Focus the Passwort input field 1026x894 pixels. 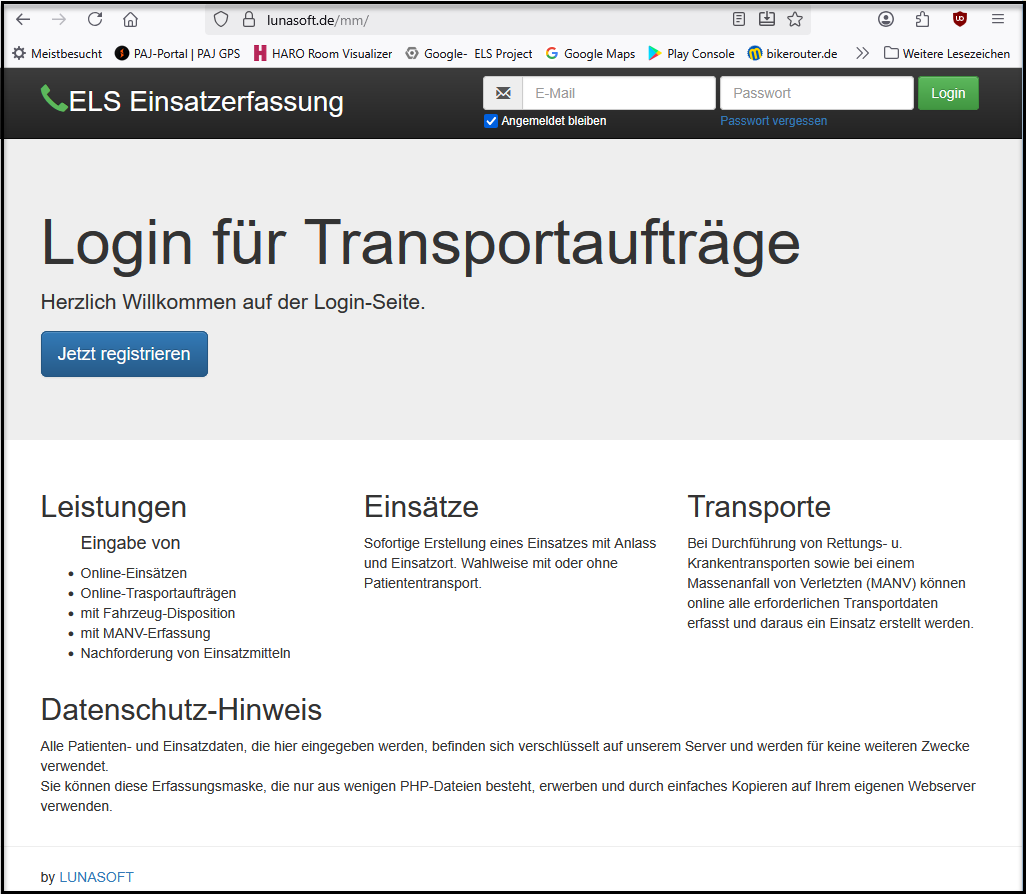pos(816,93)
